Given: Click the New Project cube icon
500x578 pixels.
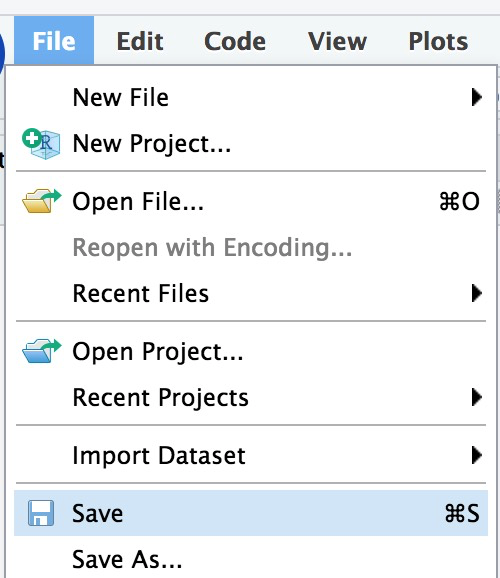Looking at the screenshot, I should tap(41, 144).
